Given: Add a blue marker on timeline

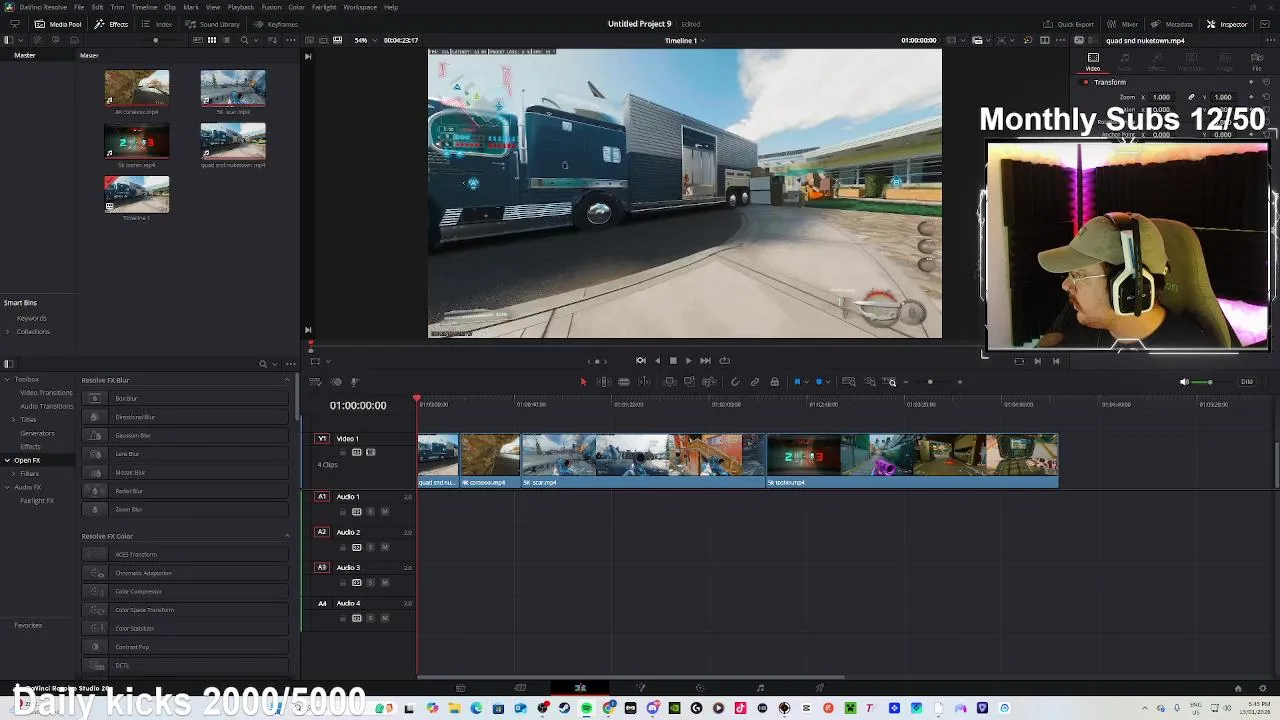Looking at the screenshot, I should click(x=819, y=382).
